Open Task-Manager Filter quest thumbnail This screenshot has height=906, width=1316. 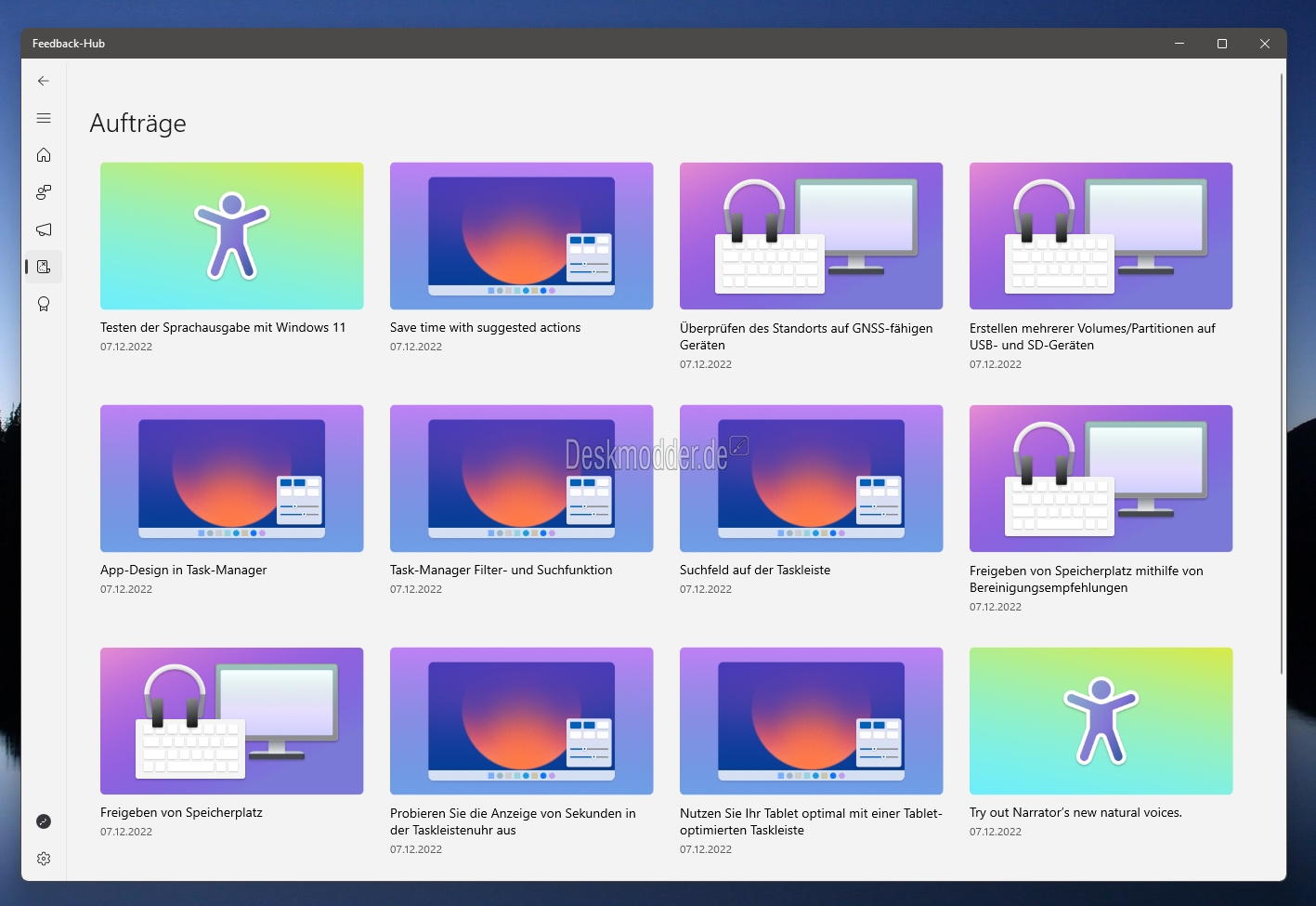point(521,479)
